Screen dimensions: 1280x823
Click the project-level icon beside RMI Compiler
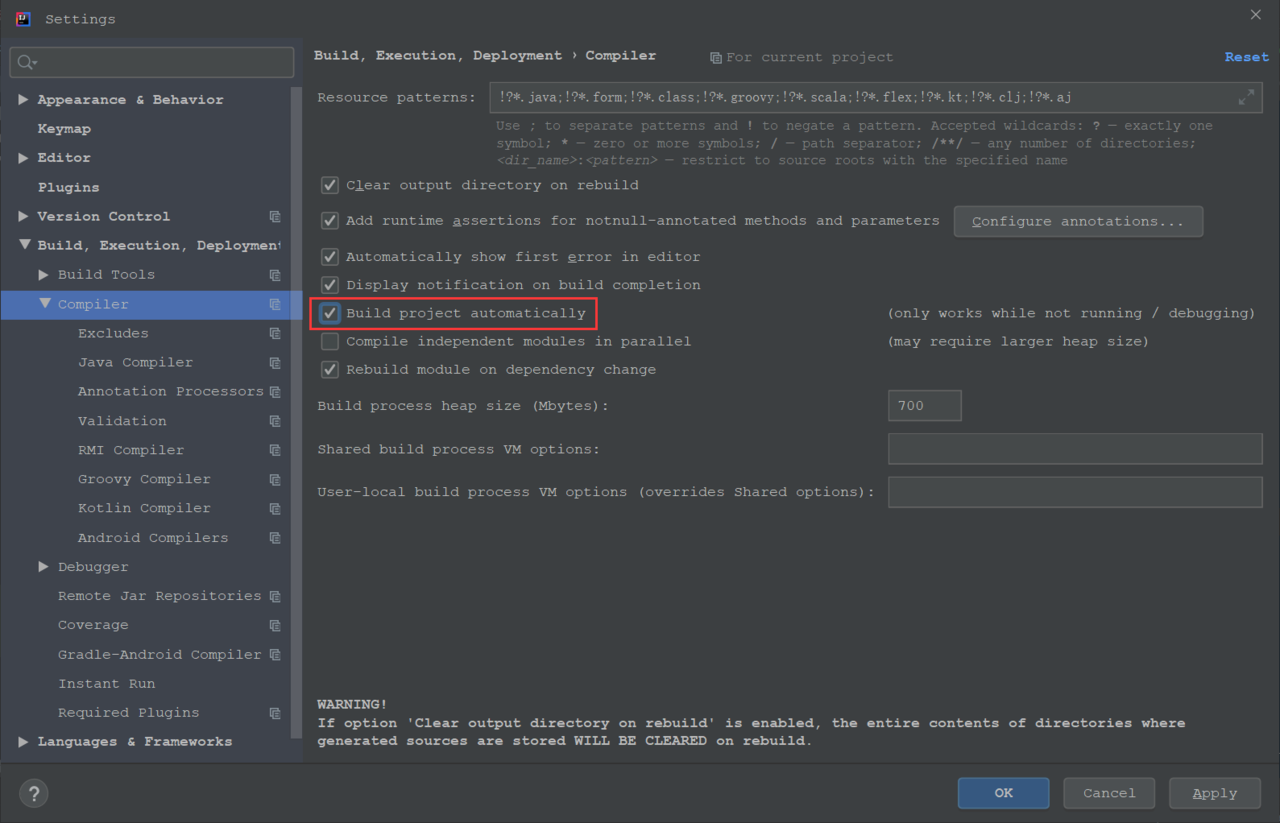(275, 450)
